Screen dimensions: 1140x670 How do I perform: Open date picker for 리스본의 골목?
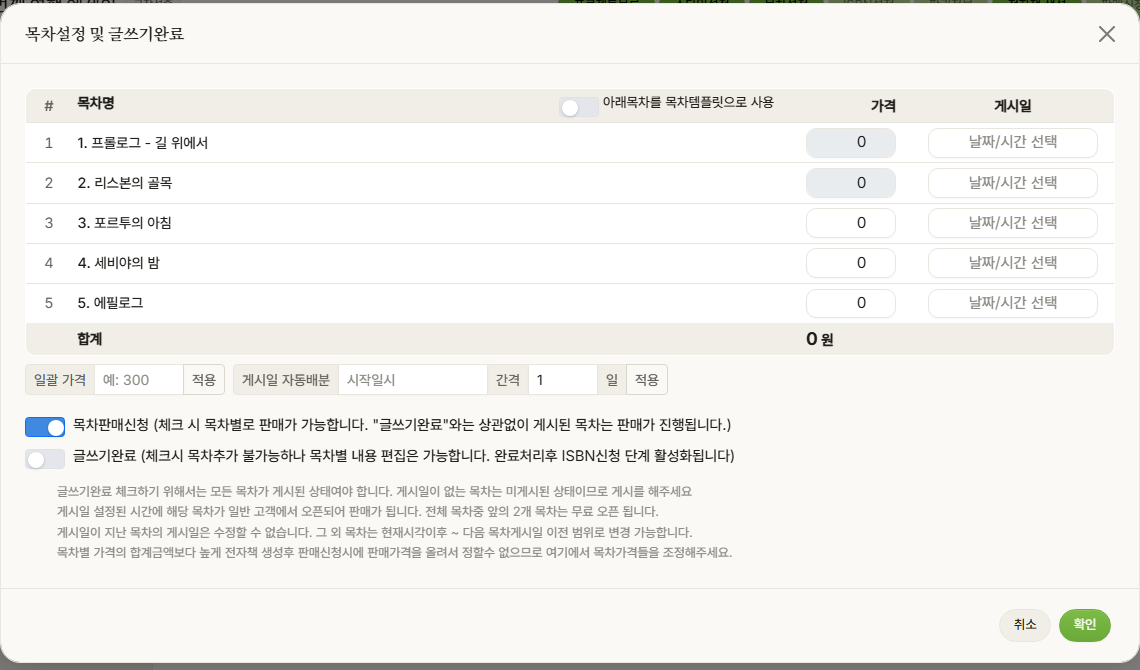tap(1013, 183)
